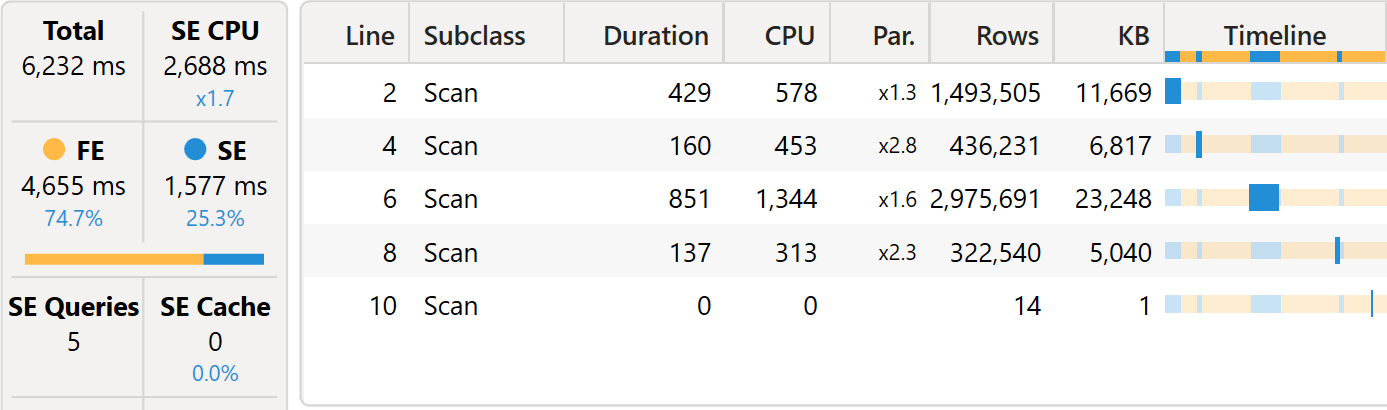Click the blue timeline bar for line 2

[x=1173, y=92]
